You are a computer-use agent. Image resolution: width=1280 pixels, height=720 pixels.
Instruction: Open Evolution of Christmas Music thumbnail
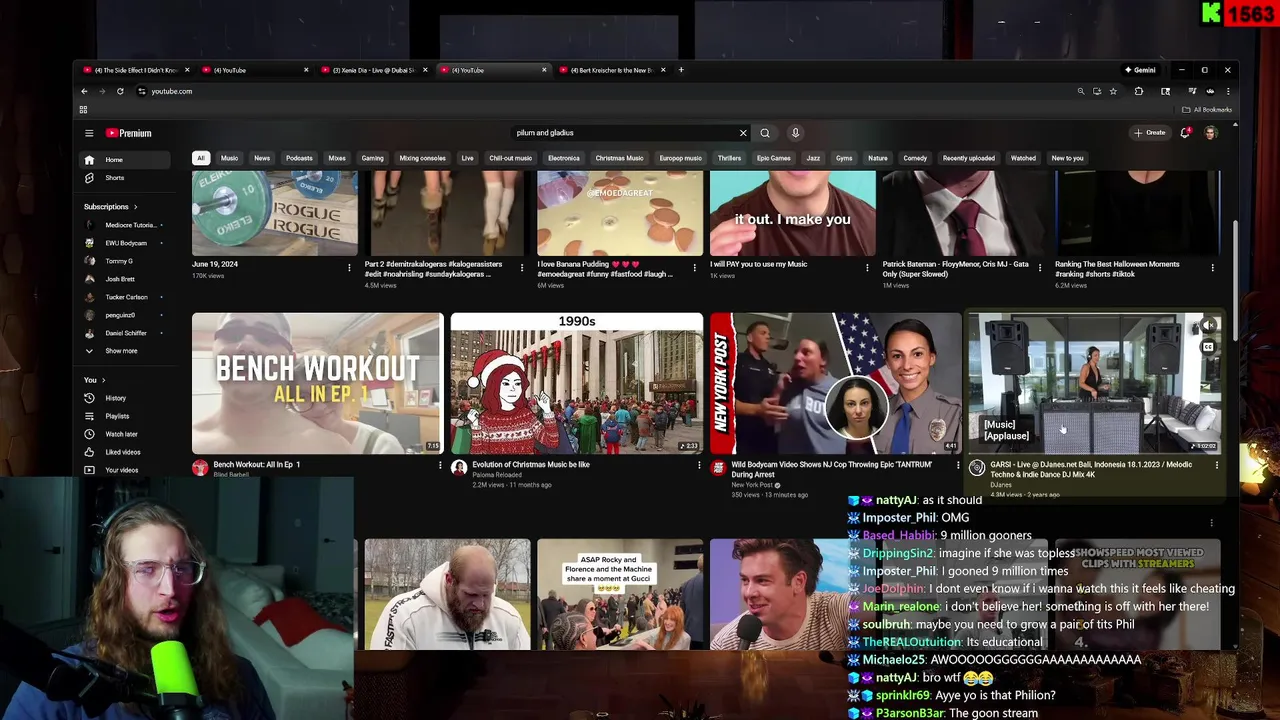[576, 384]
